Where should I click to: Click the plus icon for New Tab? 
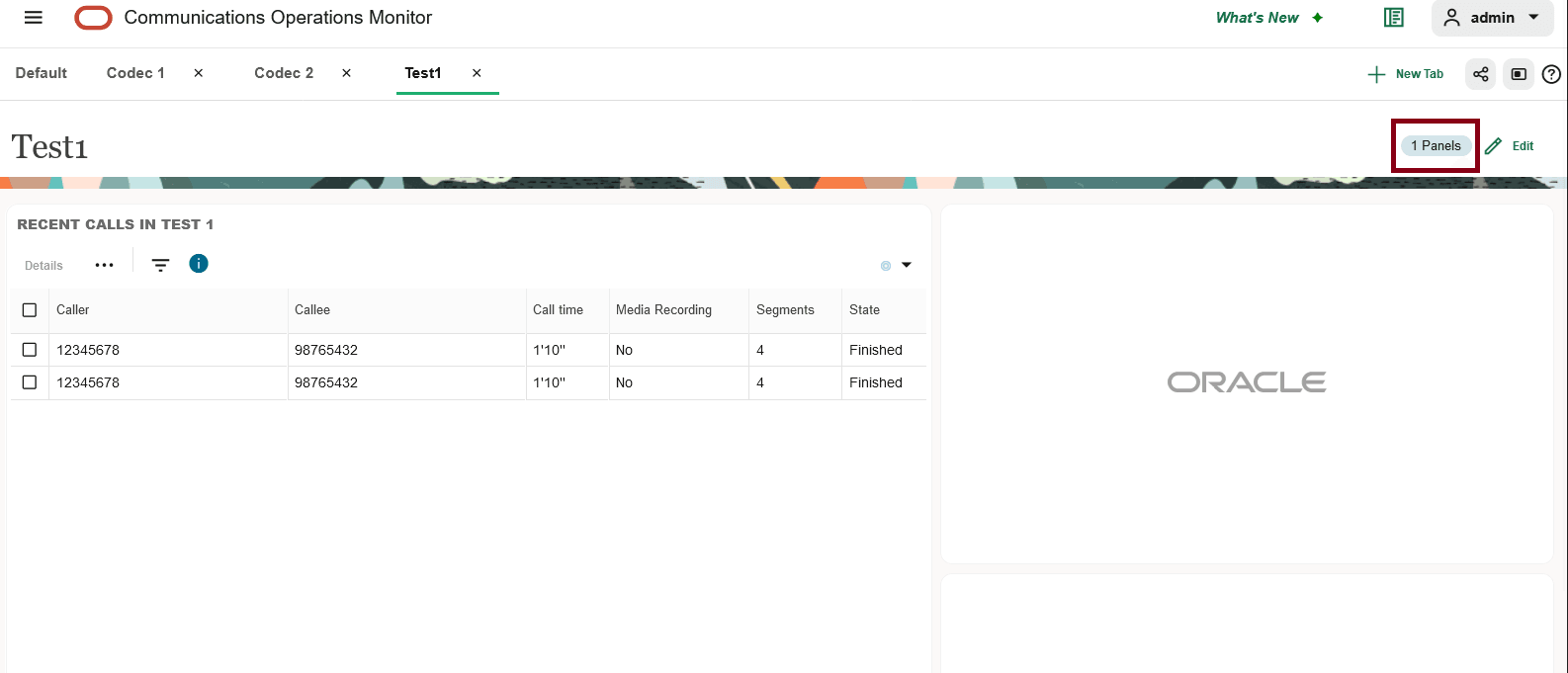coord(1376,74)
